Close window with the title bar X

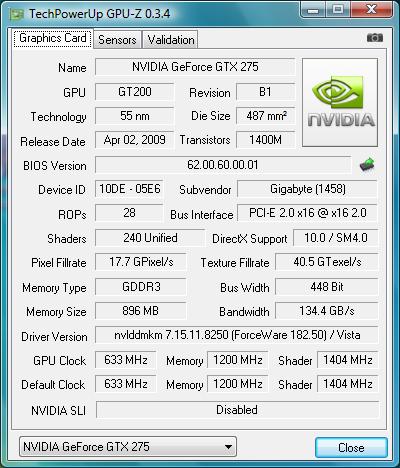371,10
